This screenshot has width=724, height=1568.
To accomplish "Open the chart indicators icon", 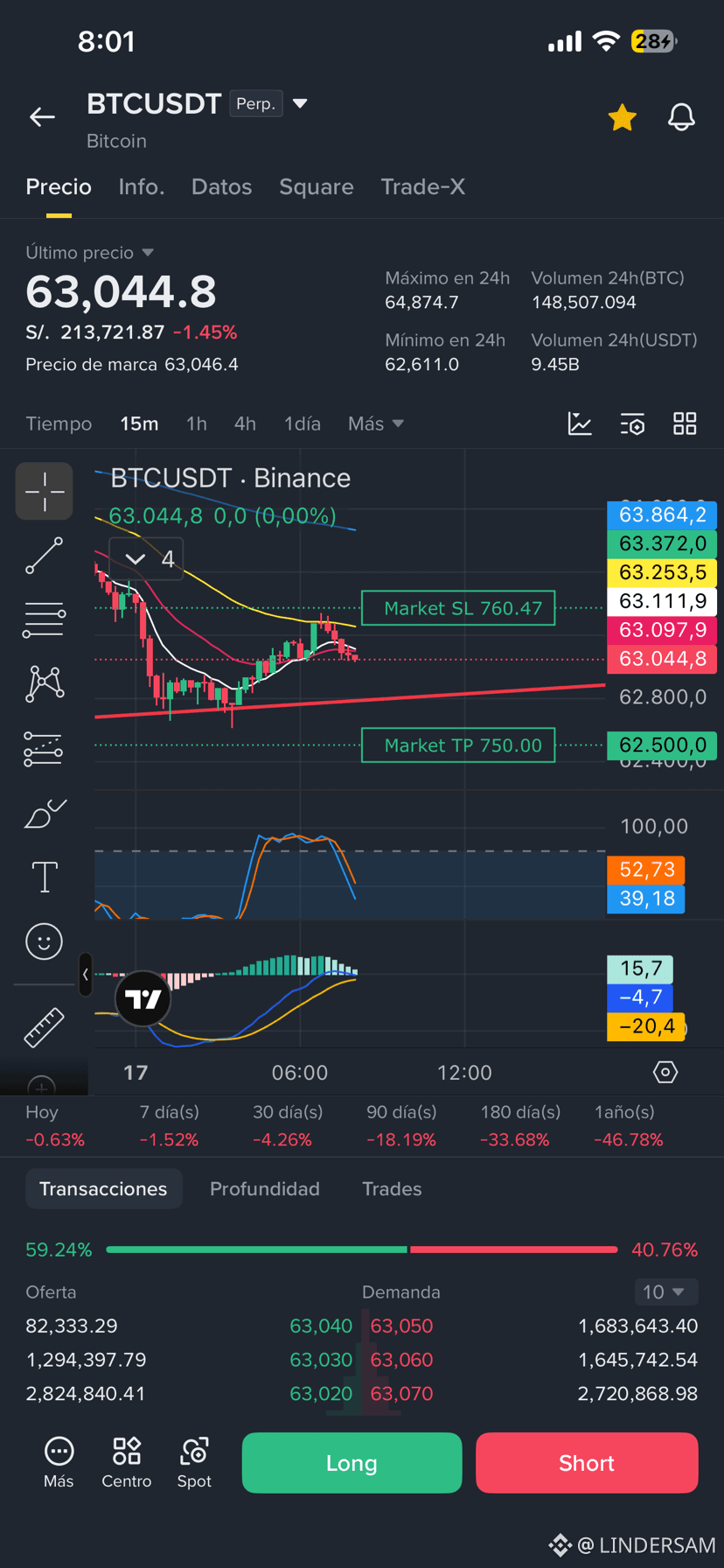I will pyautogui.click(x=580, y=423).
